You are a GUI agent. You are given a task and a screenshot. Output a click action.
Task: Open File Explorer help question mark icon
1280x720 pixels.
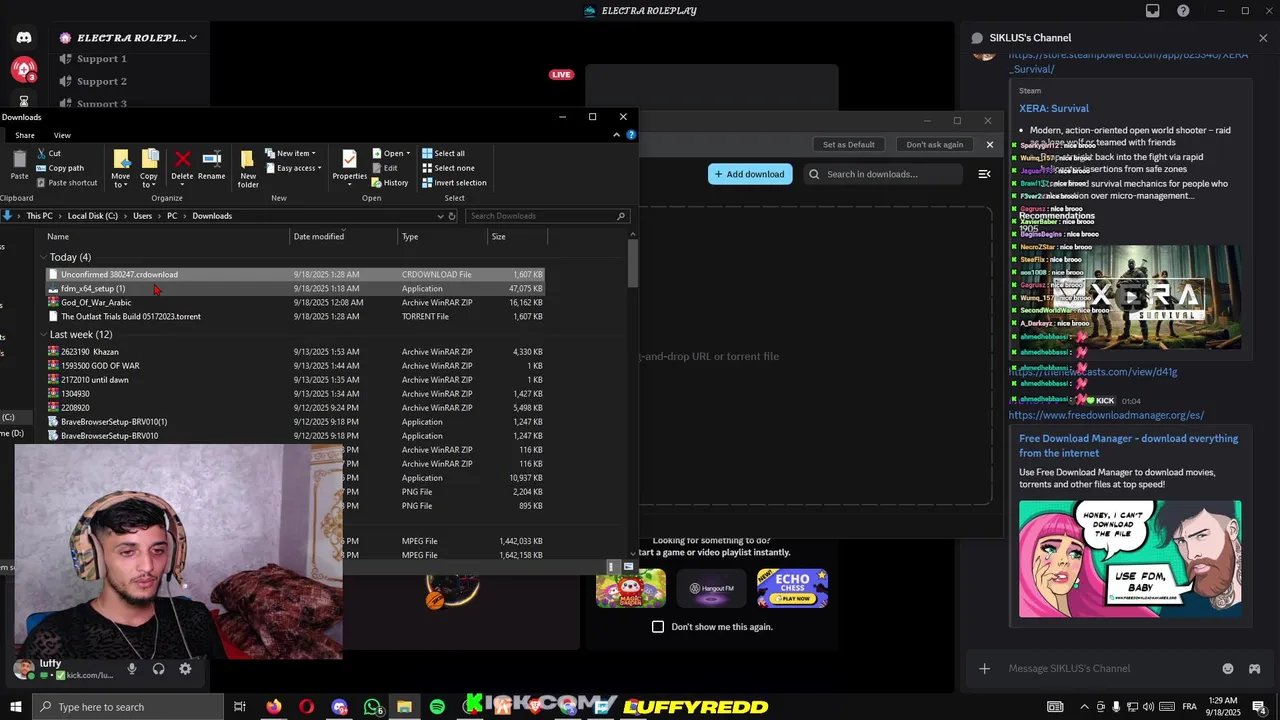pos(631,135)
